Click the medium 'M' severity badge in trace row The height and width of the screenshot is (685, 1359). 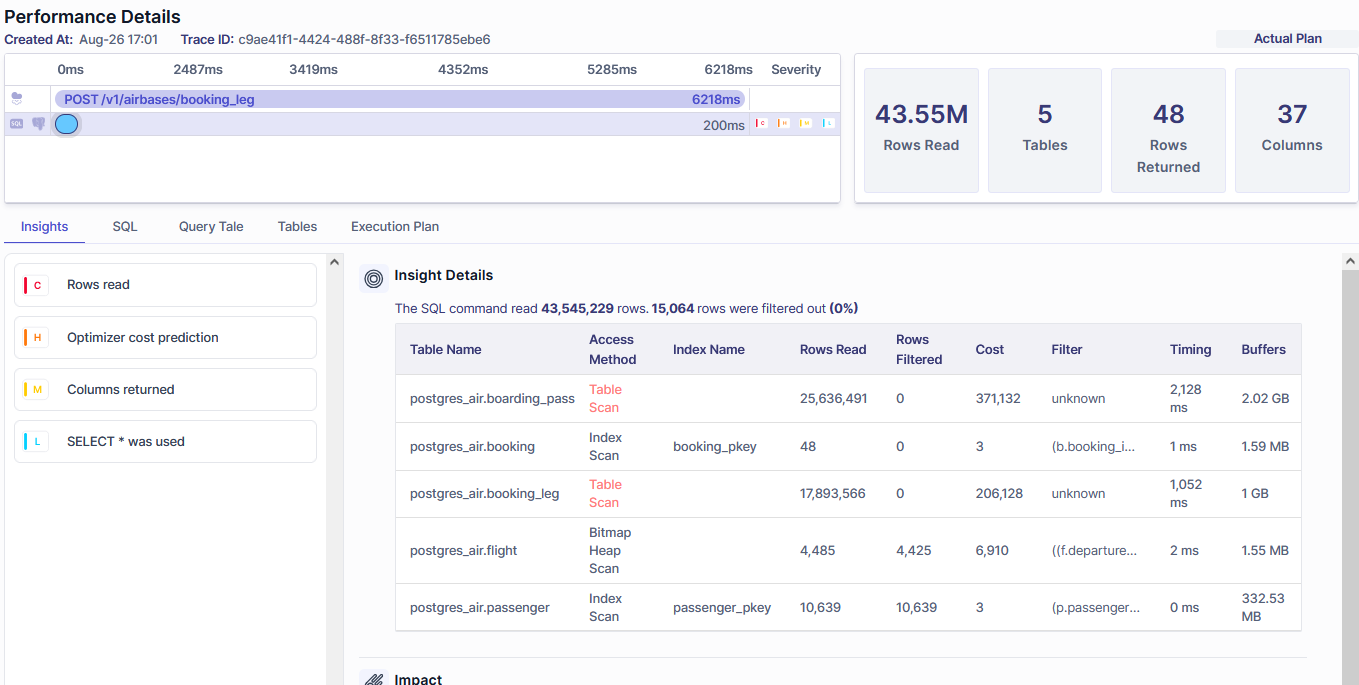tap(805, 123)
